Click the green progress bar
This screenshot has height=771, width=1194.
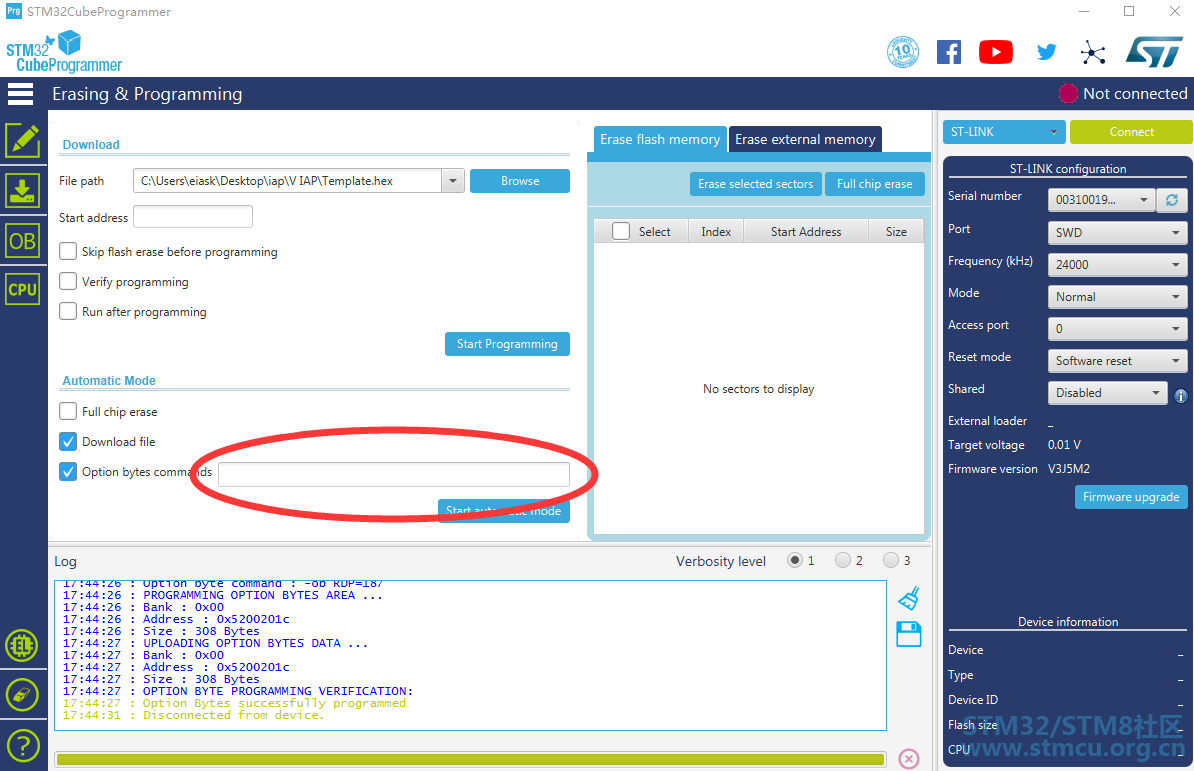(471, 759)
